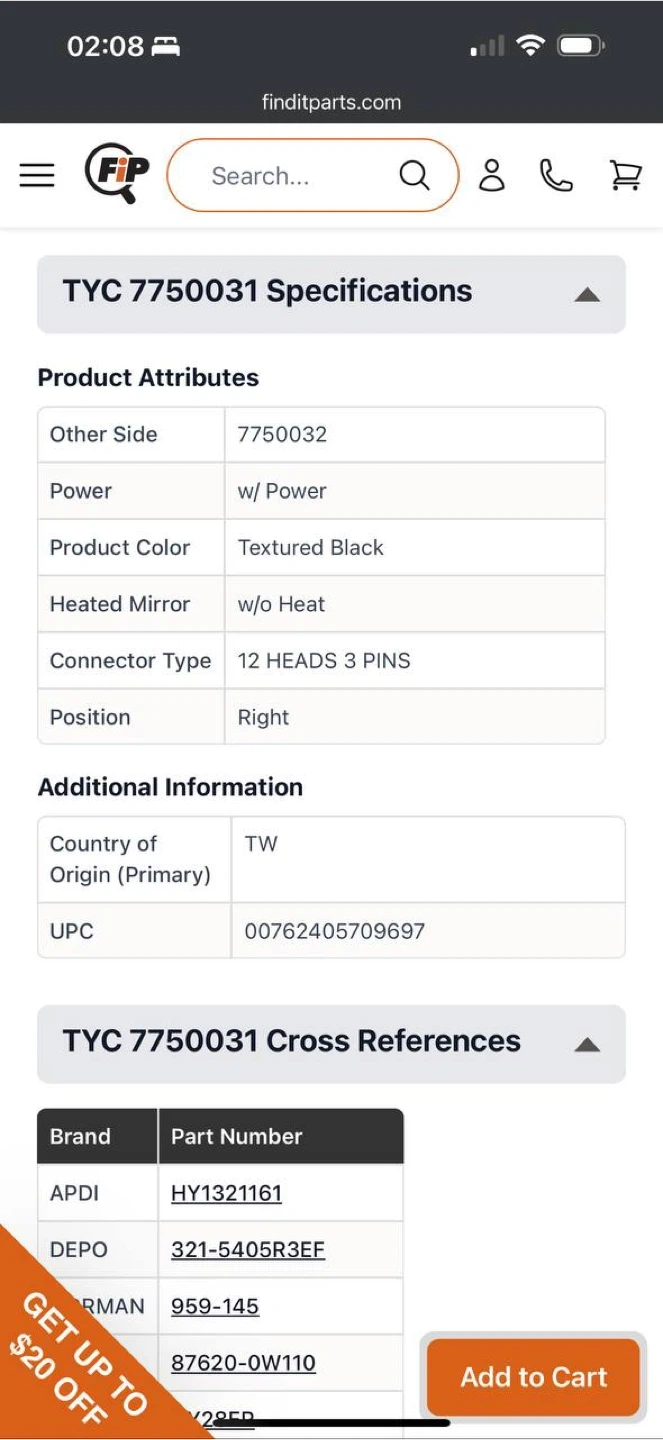Click the search magnifier icon
663x1440 pixels.
pos(414,176)
